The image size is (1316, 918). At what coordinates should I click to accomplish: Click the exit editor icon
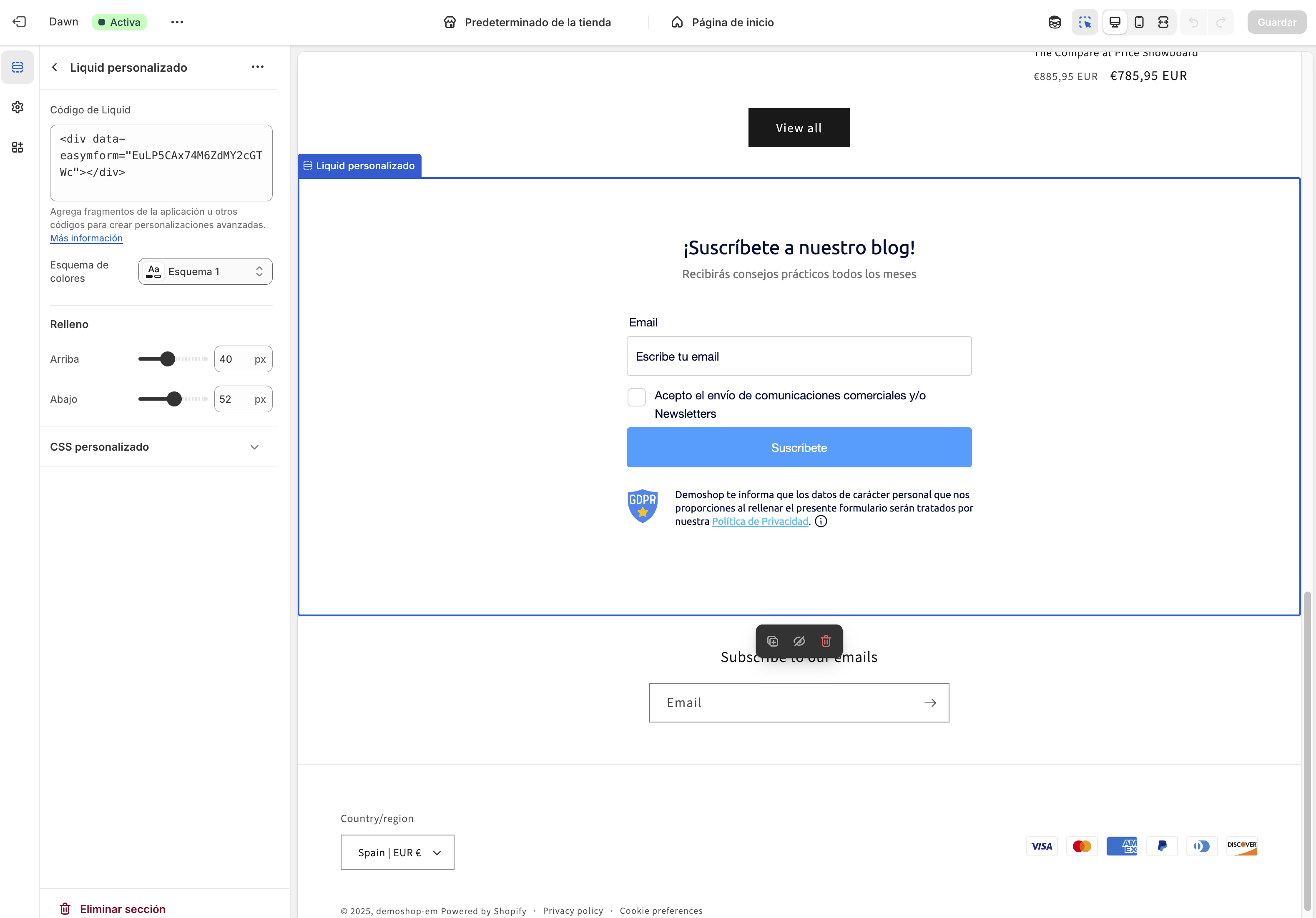[x=20, y=22]
